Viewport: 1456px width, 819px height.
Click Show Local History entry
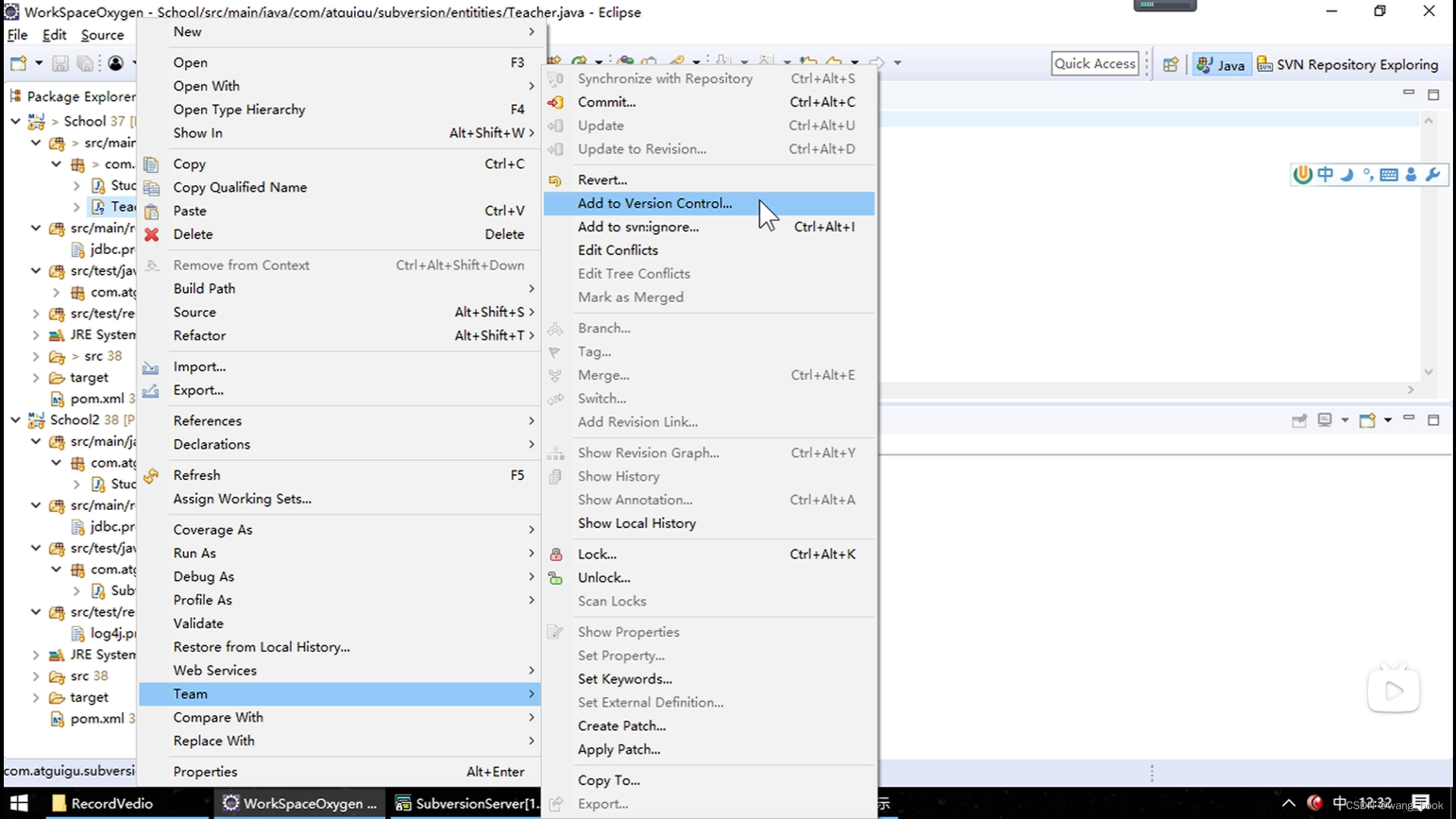(708, 523)
